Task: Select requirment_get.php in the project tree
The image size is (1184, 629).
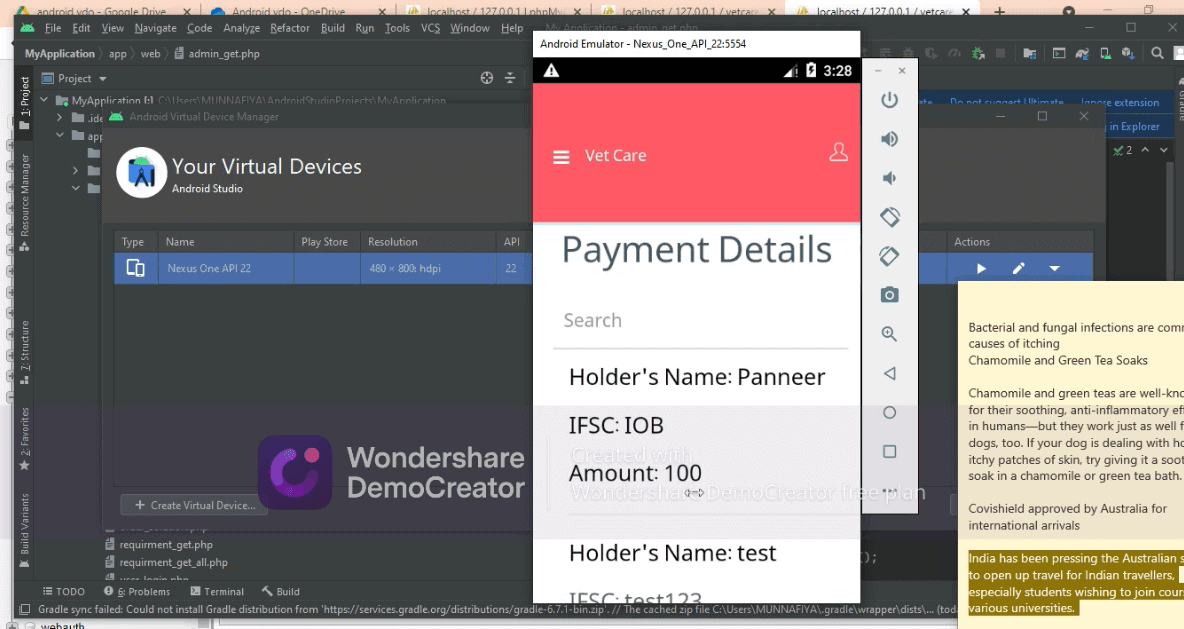Action: (166, 545)
